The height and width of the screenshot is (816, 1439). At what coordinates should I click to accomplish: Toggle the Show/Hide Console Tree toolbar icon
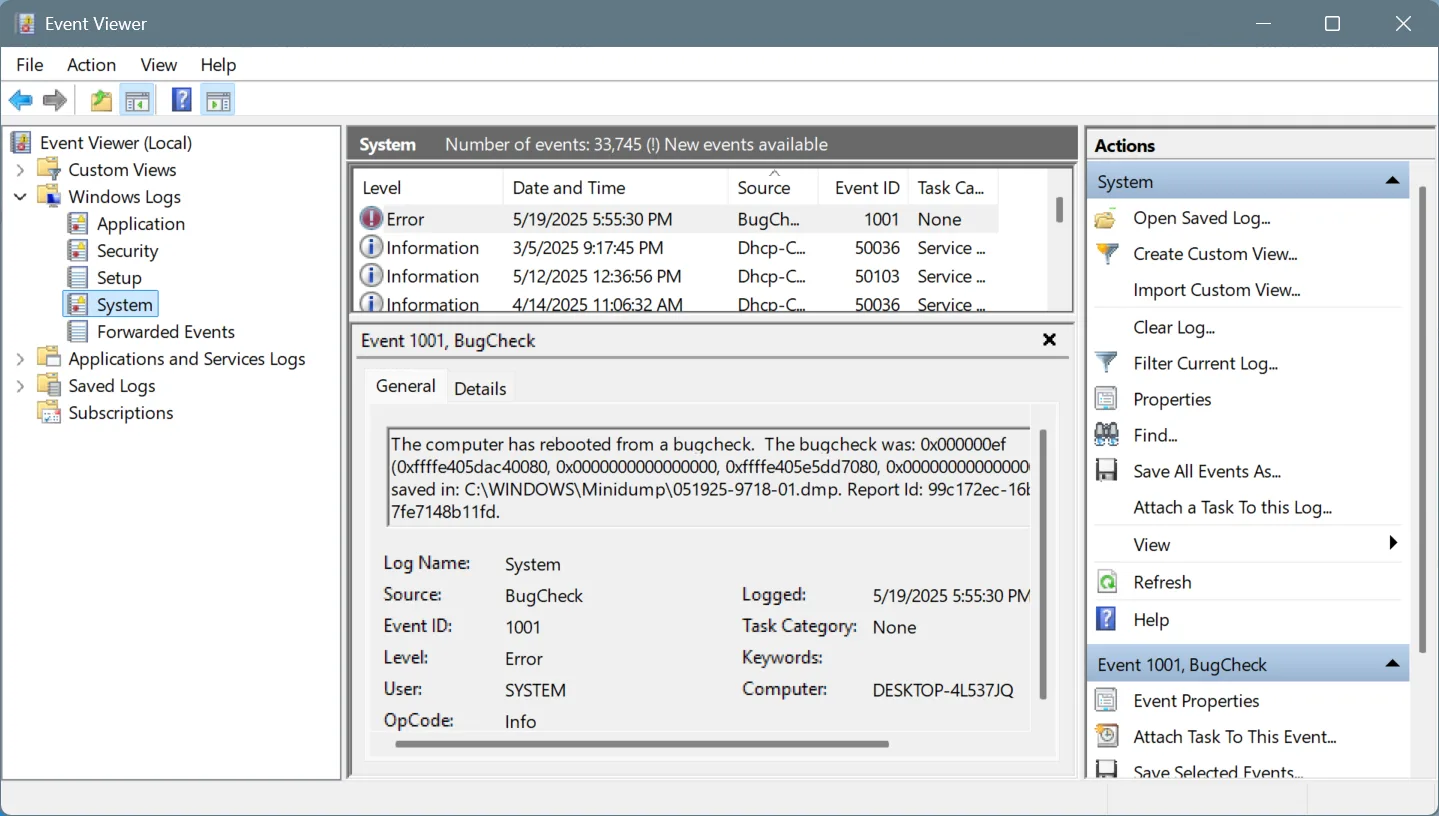(137, 100)
